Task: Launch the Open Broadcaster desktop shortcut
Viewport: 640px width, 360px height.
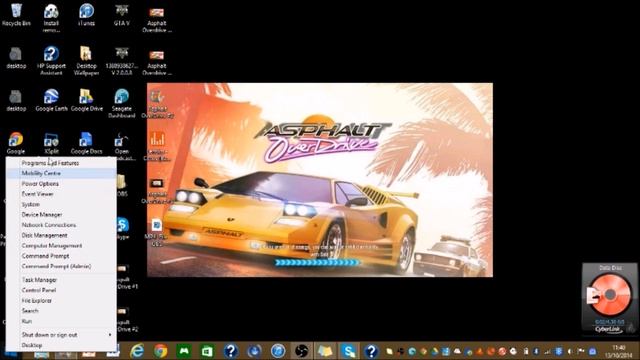Action: (x=122, y=146)
